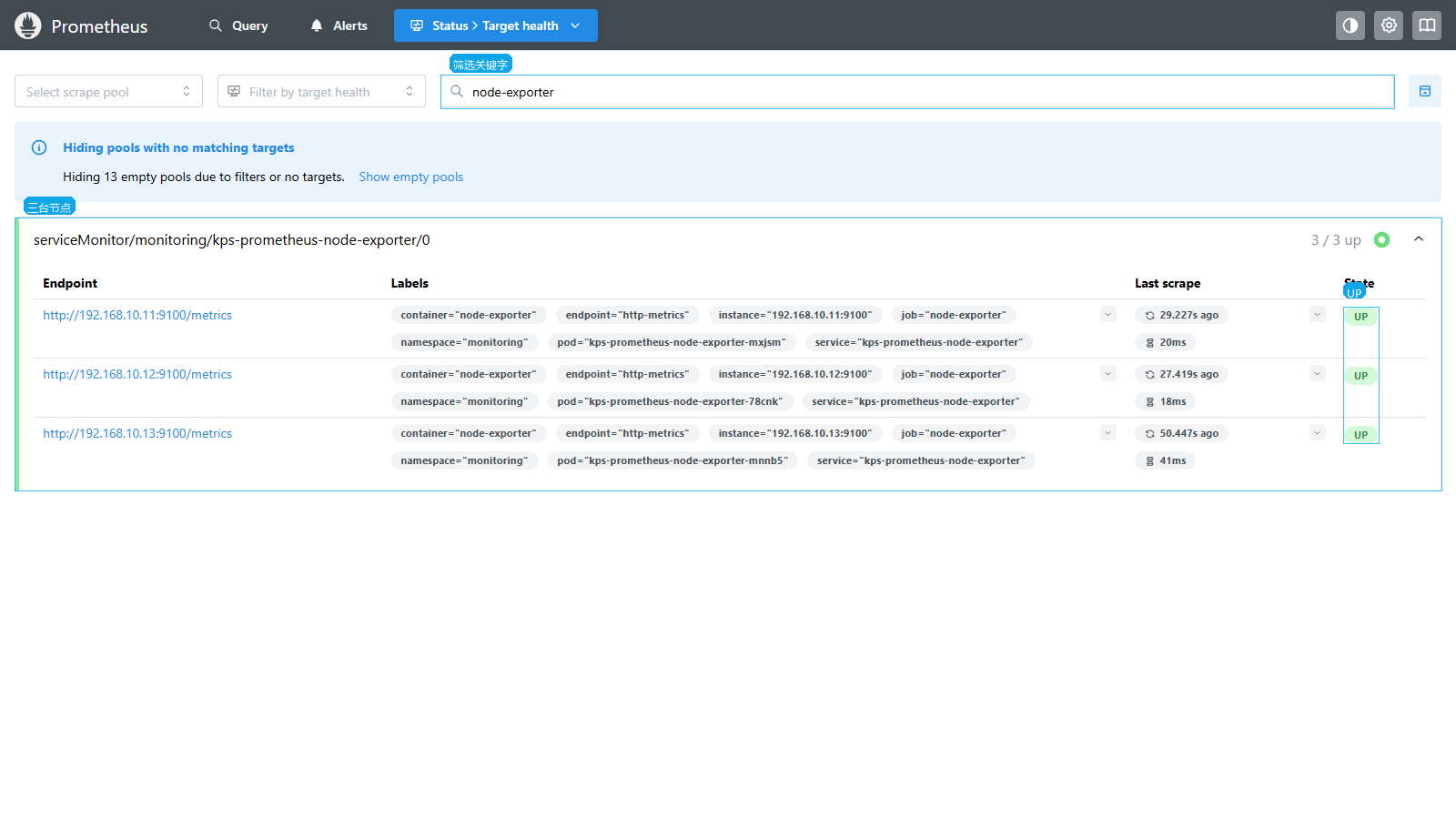Image resolution: width=1456 pixels, height=819 pixels.
Task: Click the Prometheus flame logo
Action: 28,25
